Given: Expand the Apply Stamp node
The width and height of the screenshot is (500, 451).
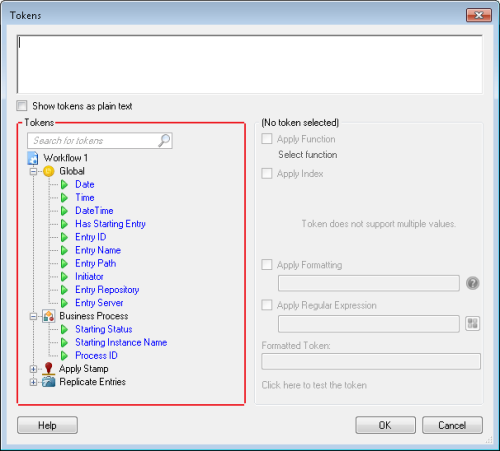Looking at the screenshot, I should tap(33, 369).
